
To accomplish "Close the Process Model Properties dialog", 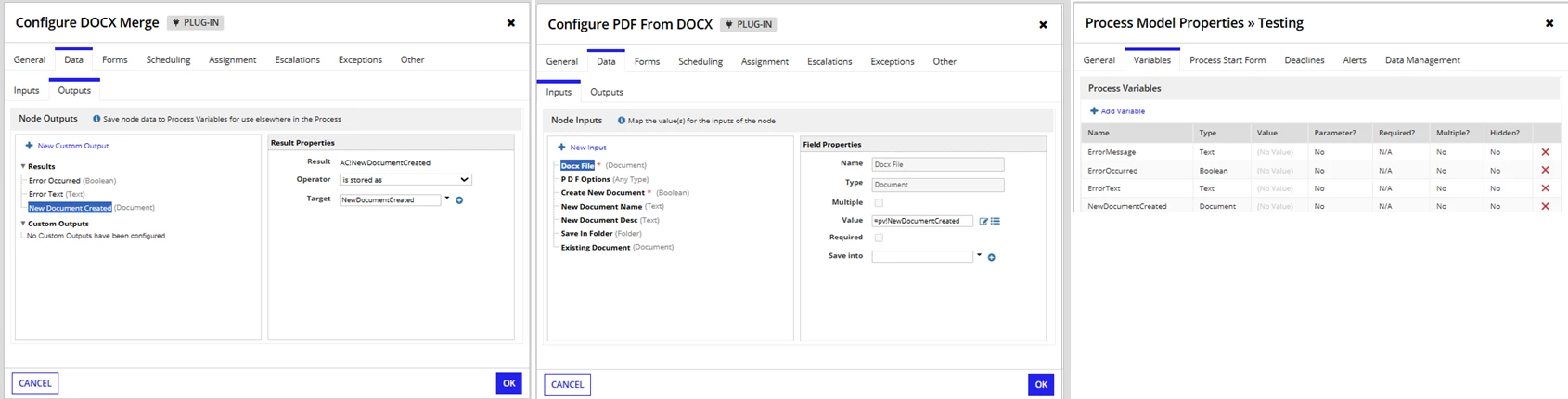I will [x=1549, y=23].
